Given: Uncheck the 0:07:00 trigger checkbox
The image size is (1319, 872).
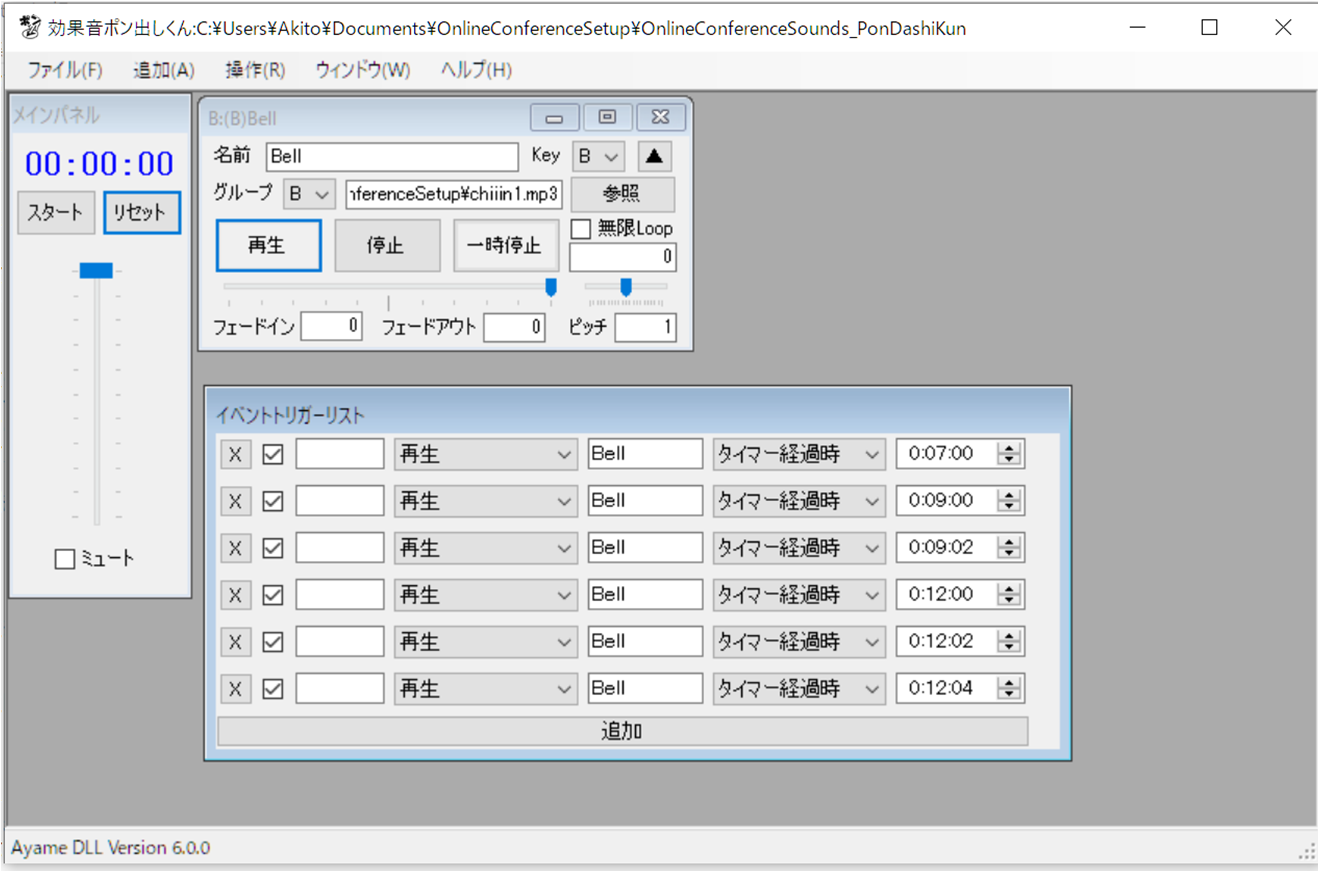Looking at the screenshot, I should pyautogui.click(x=272, y=454).
